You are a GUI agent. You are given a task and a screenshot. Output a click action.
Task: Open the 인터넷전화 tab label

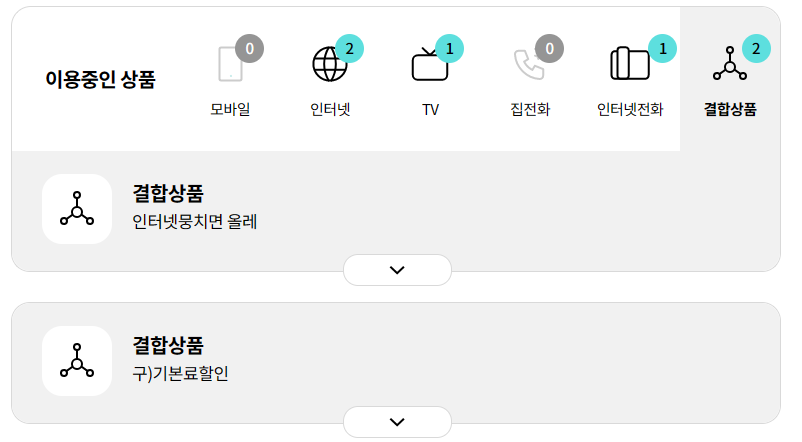tap(630, 109)
